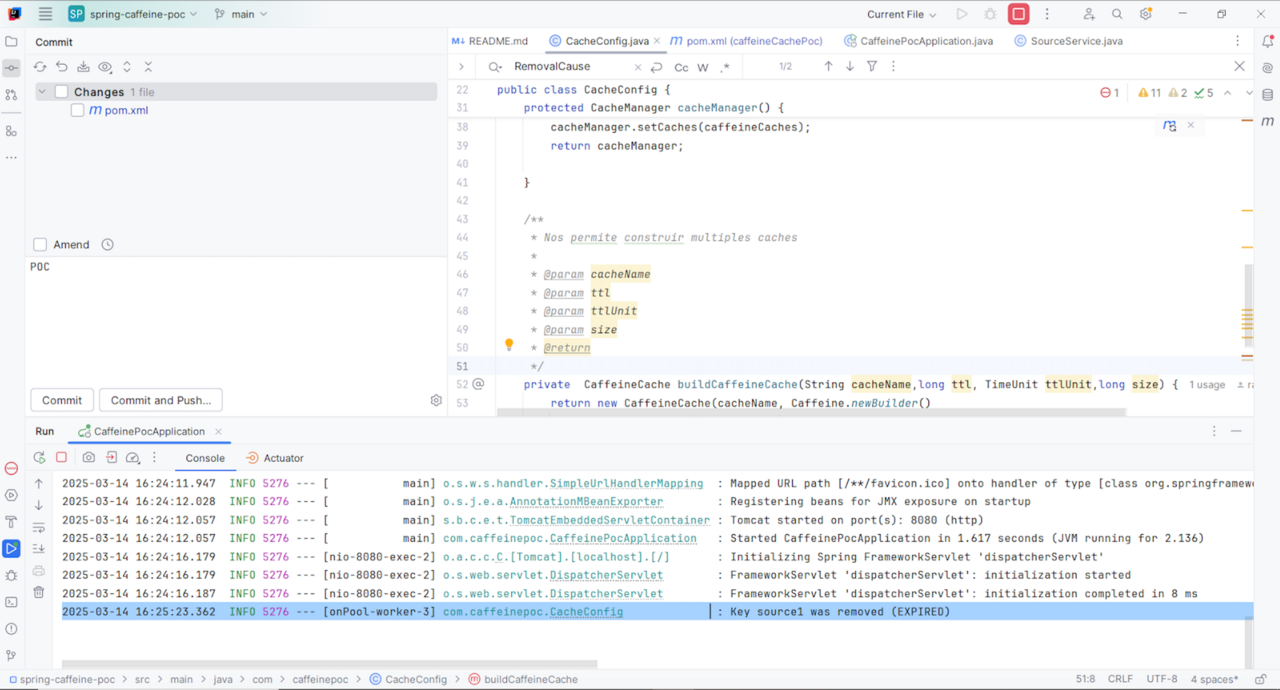Open the Terminal tool window
This screenshot has height=690, width=1280.
pyautogui.click(x=11, y=602)
